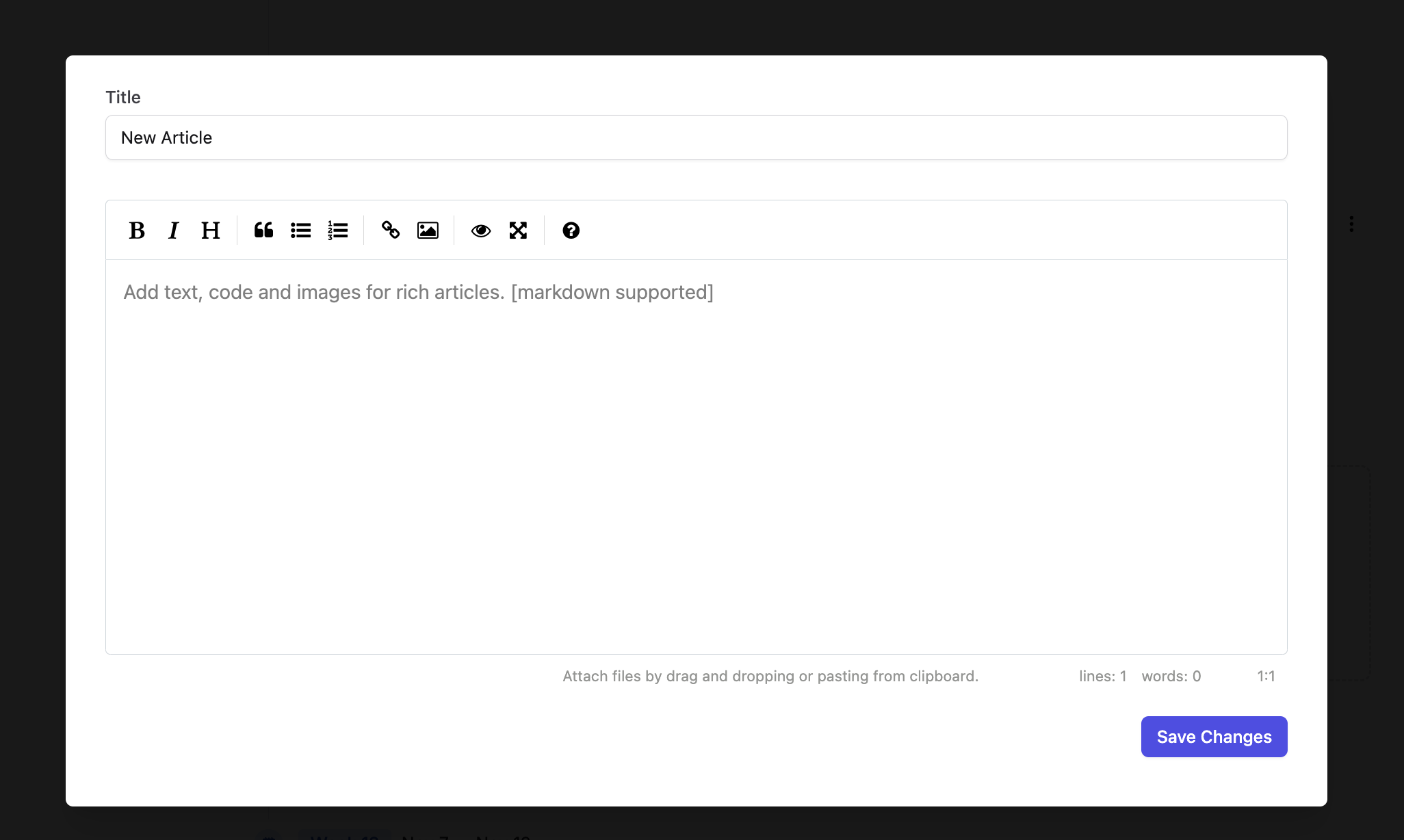Upload or insert an image
1404x840 pixels.
pyautogui.click(x=428, y=230)
